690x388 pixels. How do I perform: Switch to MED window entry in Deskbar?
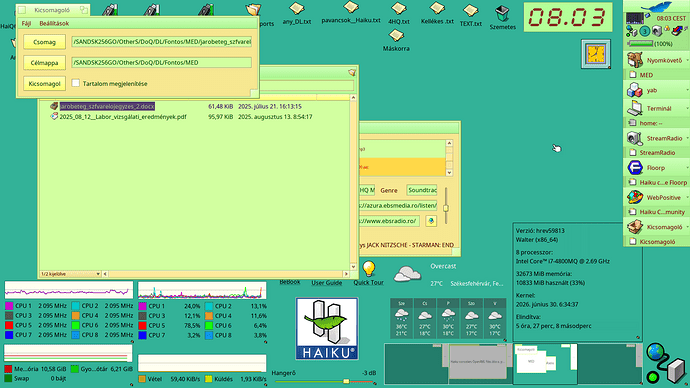point(656,75)
